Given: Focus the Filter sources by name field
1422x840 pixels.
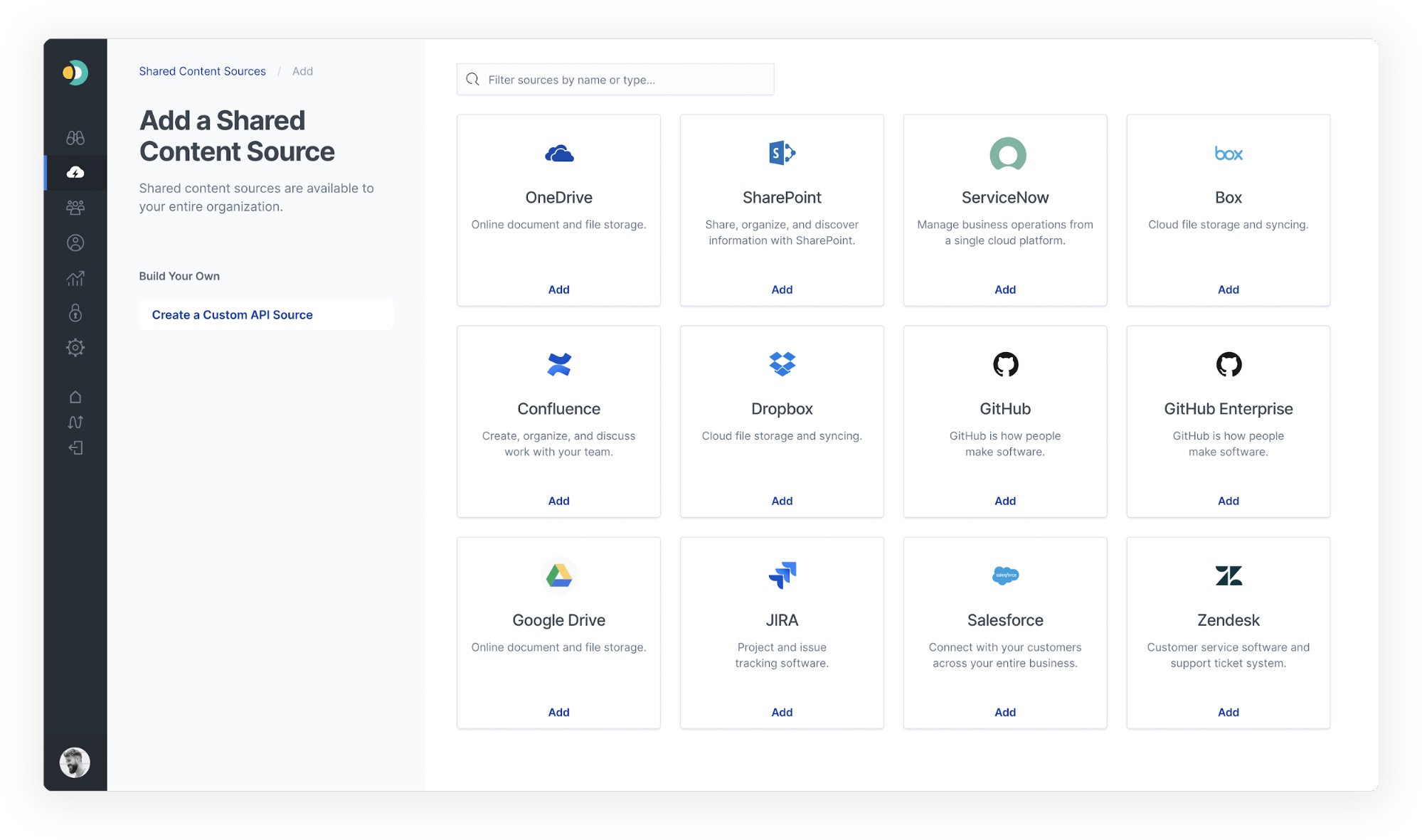Looking at the screenshot, I should (615, 79).
